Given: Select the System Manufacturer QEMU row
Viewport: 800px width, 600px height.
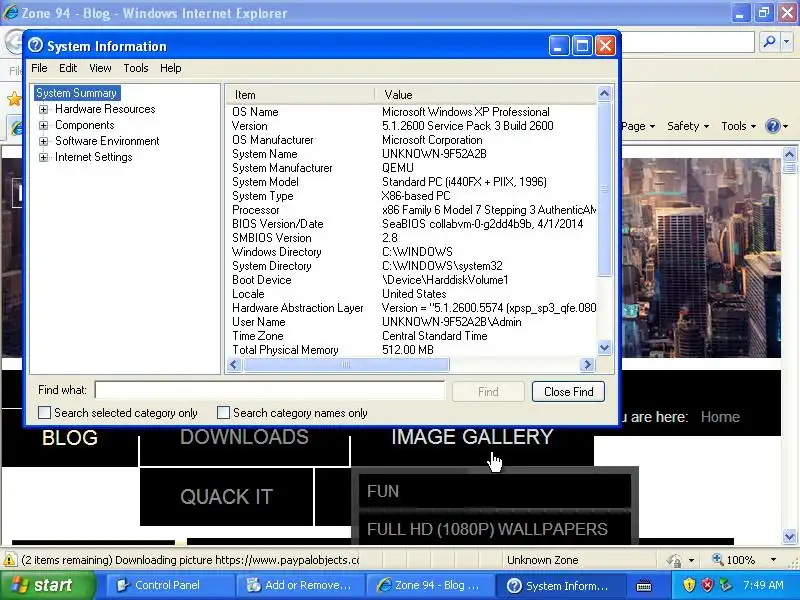Looking at the screenshot, I should (x=411, y=168).
